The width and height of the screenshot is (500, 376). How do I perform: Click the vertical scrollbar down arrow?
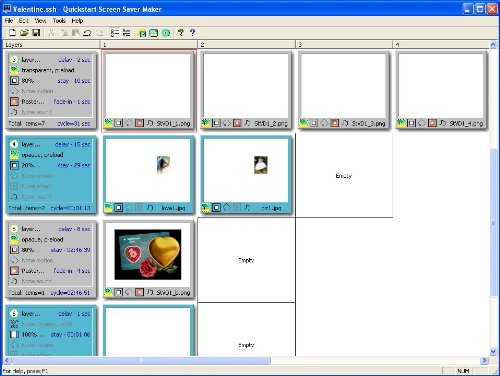(493, 352)
